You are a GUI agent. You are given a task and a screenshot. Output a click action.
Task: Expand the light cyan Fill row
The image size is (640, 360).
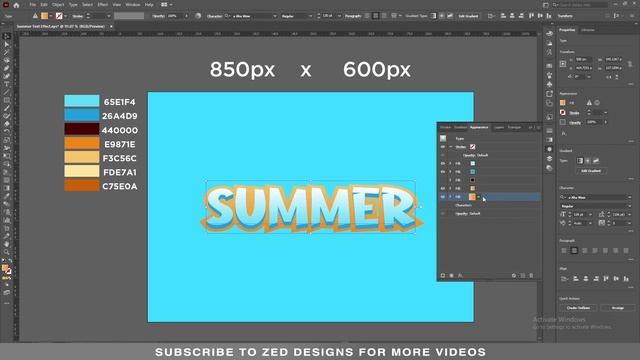(451, 163)
